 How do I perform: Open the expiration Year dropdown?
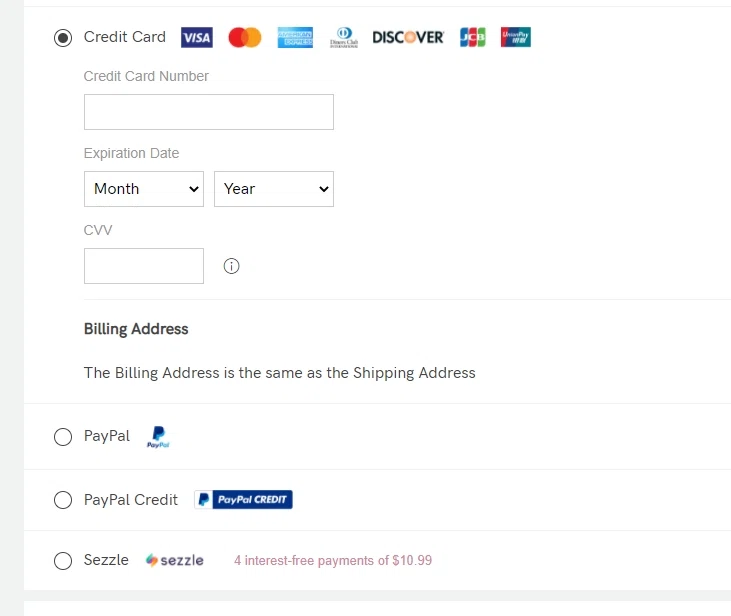pos(274,189)
